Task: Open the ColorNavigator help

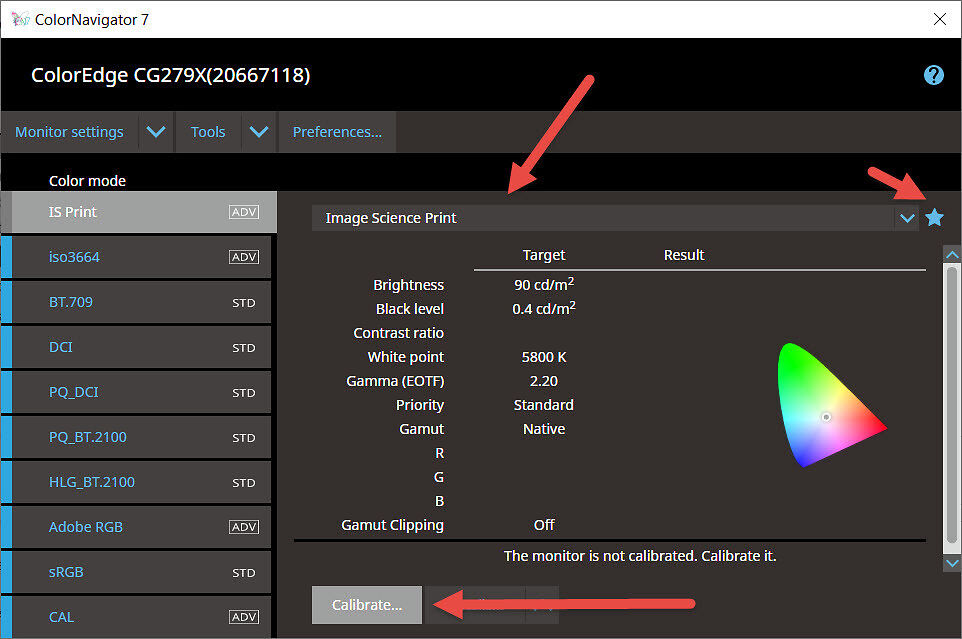Action: (x=933, y=75)
